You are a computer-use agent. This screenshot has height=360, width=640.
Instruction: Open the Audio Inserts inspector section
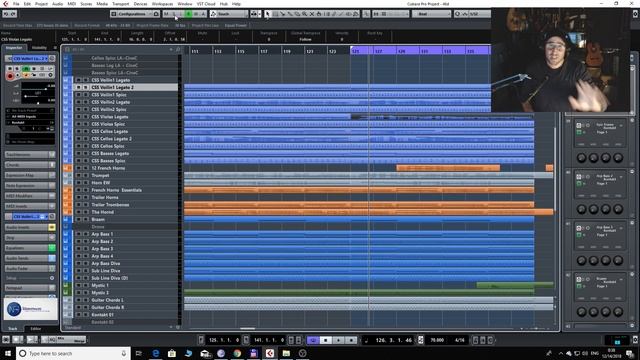[30, 227]
